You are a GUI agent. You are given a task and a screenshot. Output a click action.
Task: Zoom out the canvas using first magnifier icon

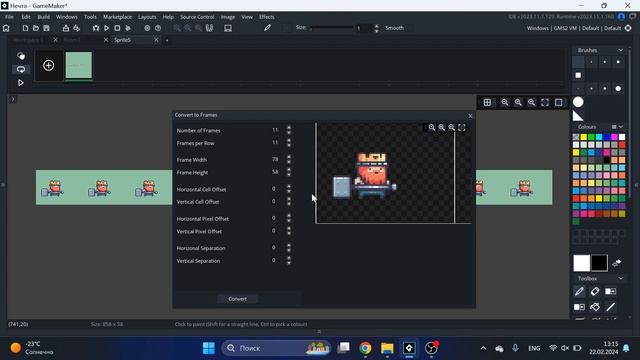505,102
